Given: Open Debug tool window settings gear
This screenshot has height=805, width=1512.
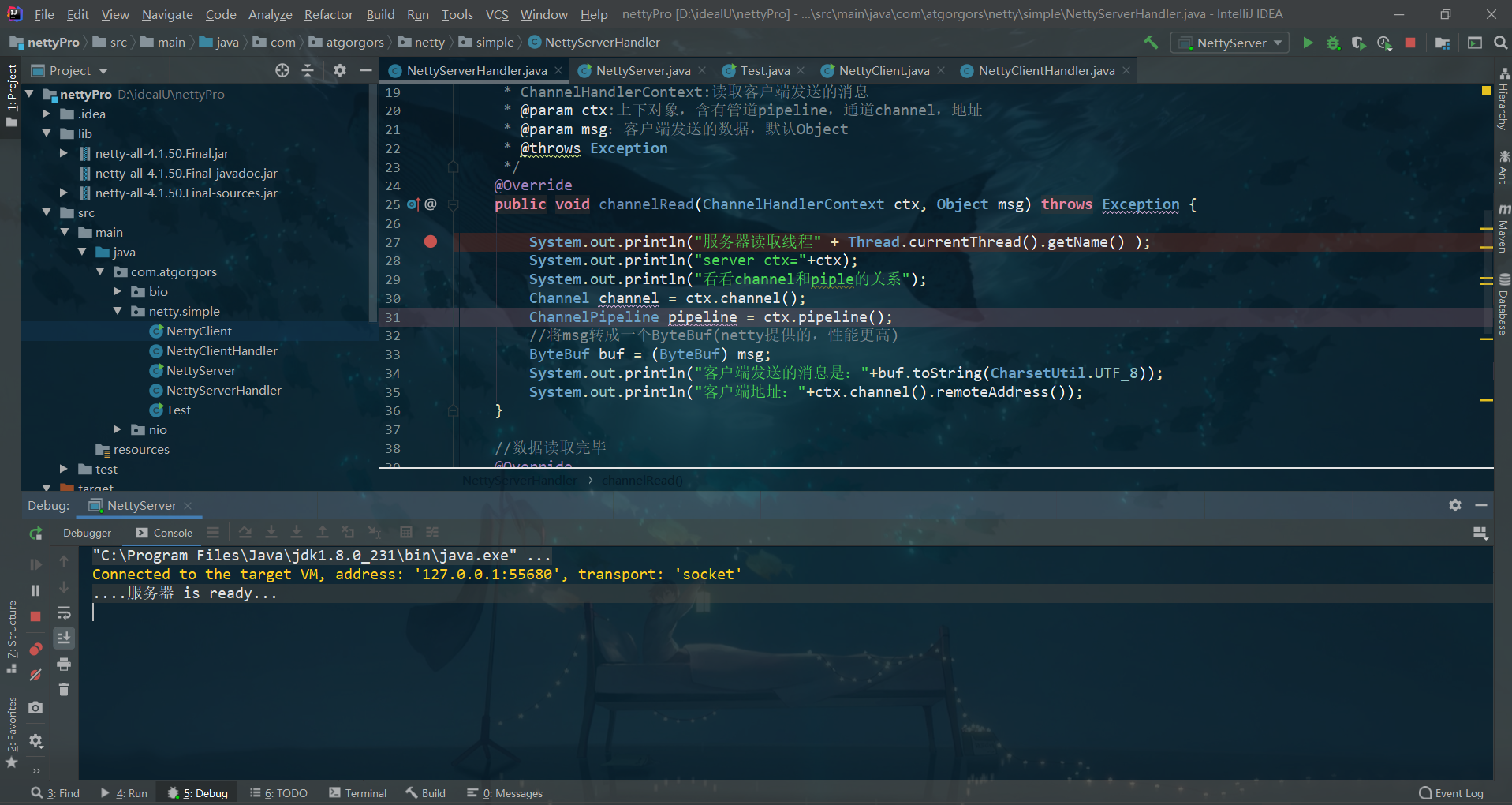Looking at the screenshot, I should (1455, 505).
